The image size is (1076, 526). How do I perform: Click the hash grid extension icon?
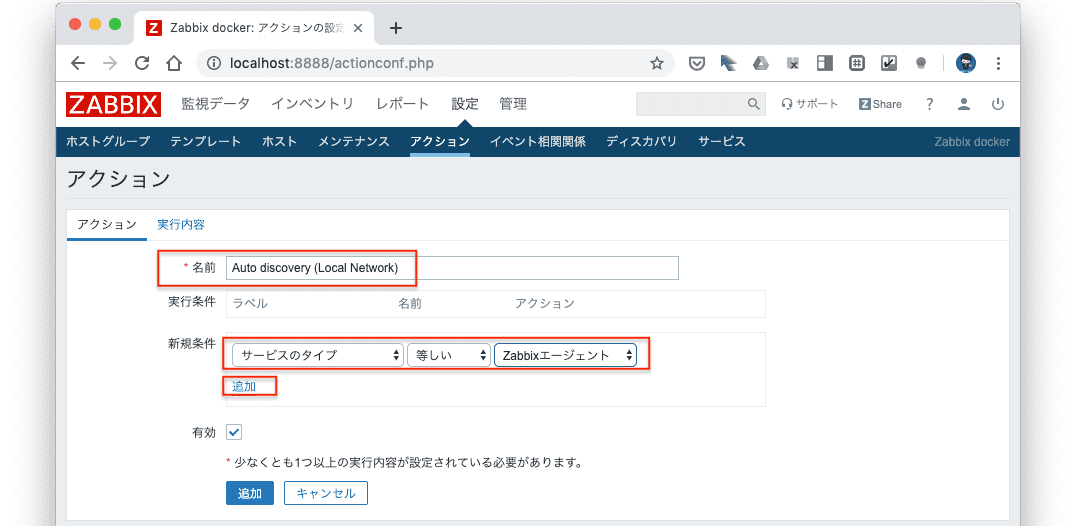click(x=856, y=64)
